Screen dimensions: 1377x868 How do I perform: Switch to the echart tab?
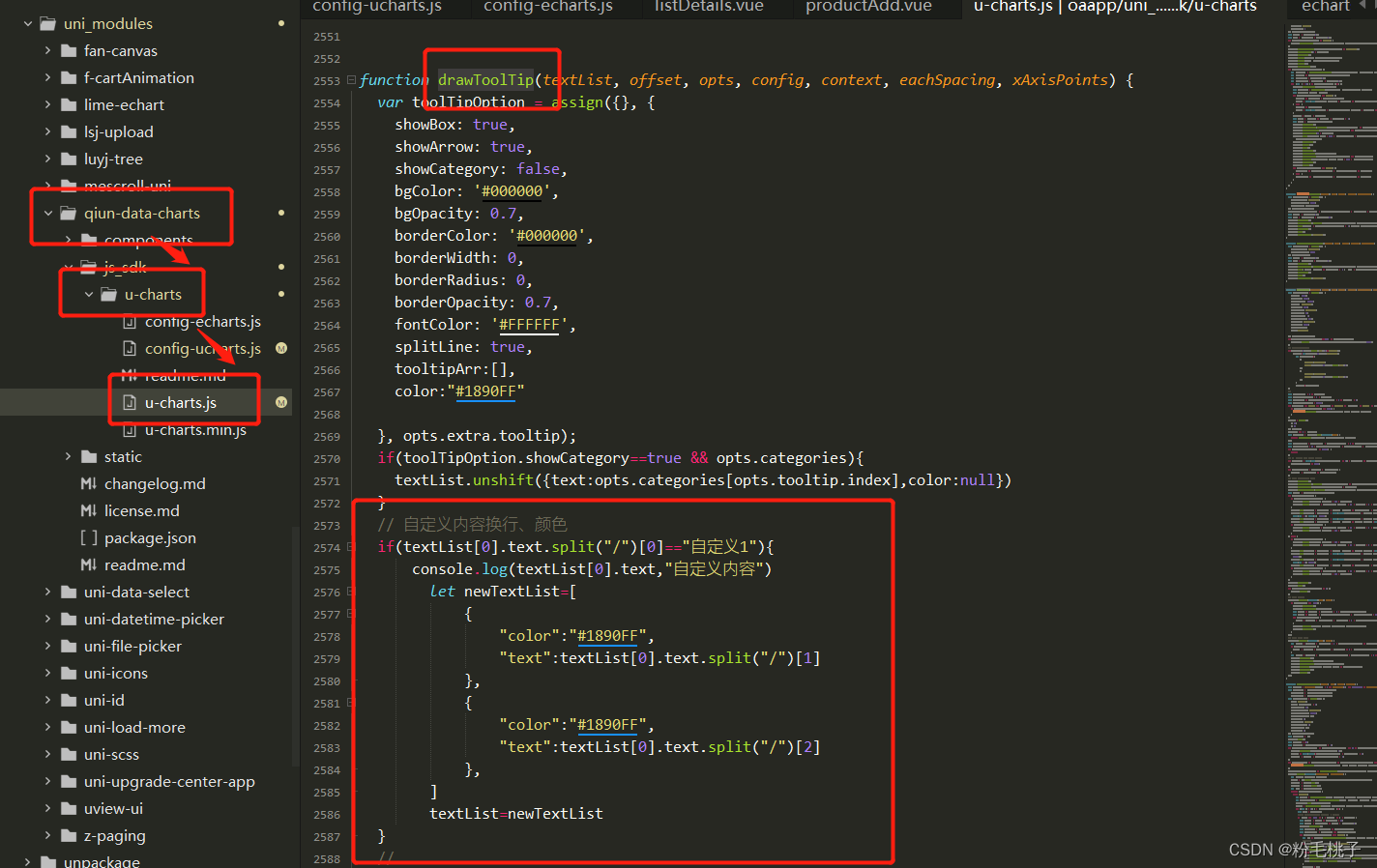1326,8
